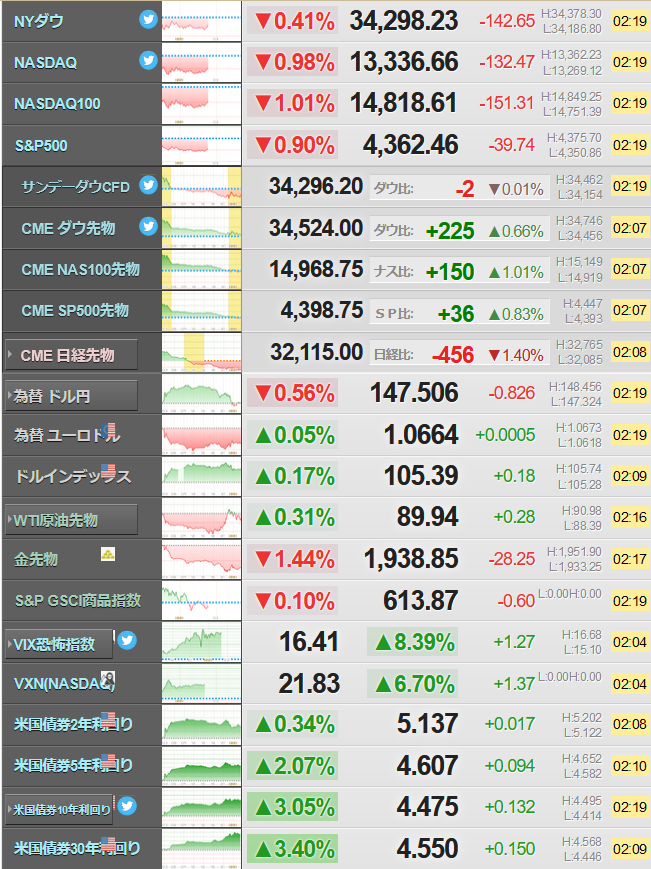Open the 金先物 mini chart
This screenshot has width=651, height=869.
(202, 559)
